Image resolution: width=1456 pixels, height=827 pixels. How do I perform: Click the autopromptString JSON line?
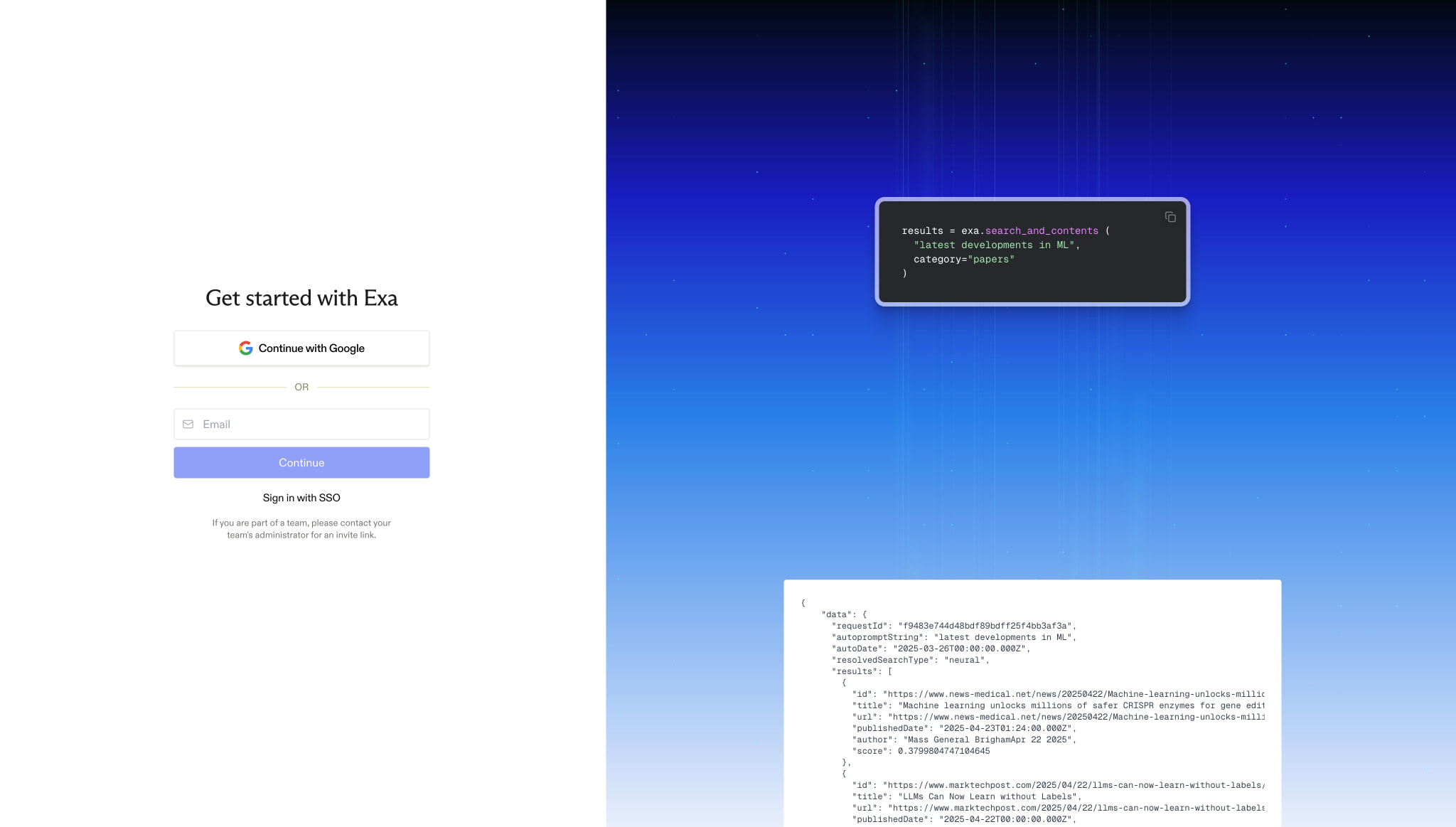pos(954,637)
